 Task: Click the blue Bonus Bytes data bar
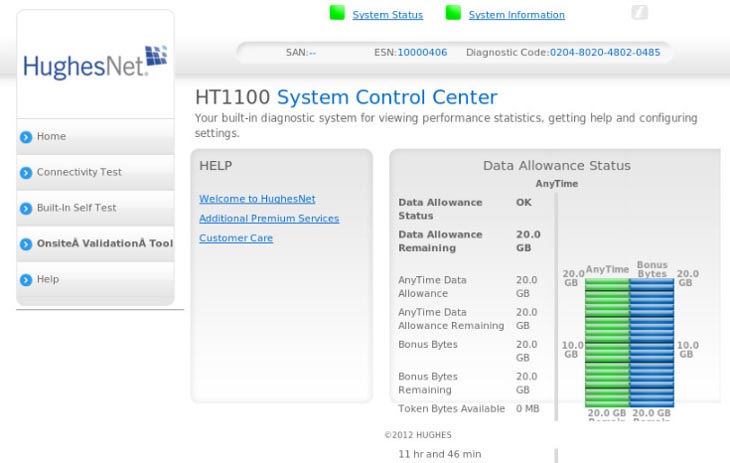[x=652, y=342]
